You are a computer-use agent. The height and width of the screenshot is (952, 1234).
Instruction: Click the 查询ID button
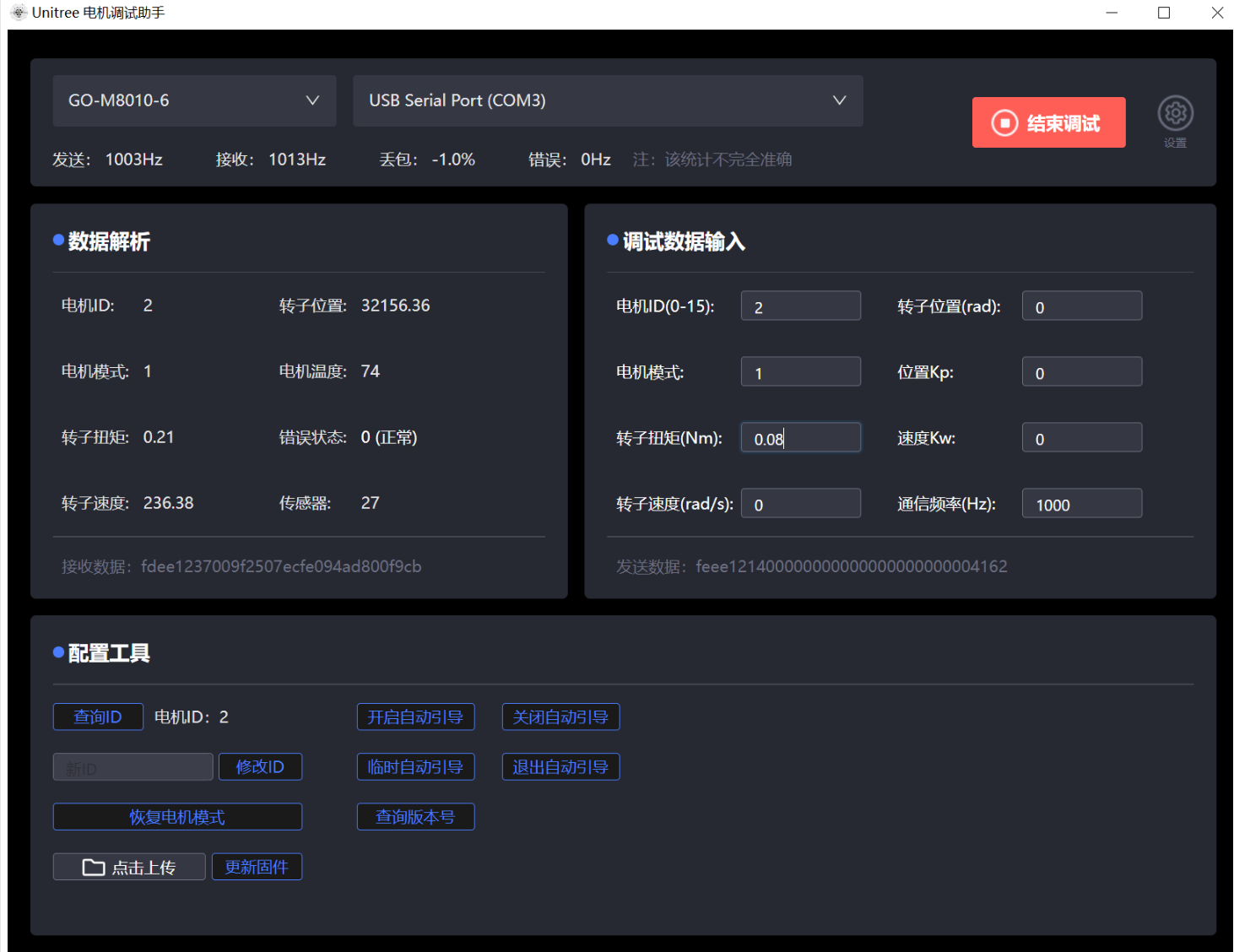(98, 717)
